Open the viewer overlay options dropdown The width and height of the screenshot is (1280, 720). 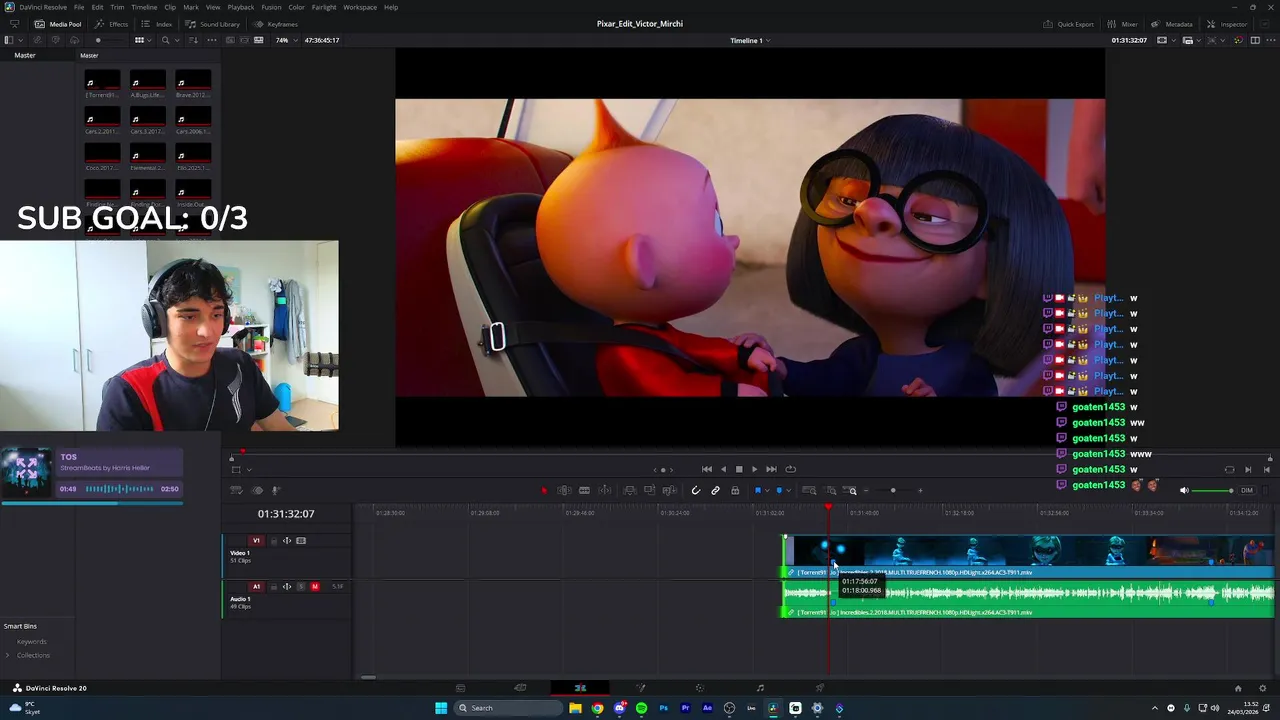(x=249, y=470)
